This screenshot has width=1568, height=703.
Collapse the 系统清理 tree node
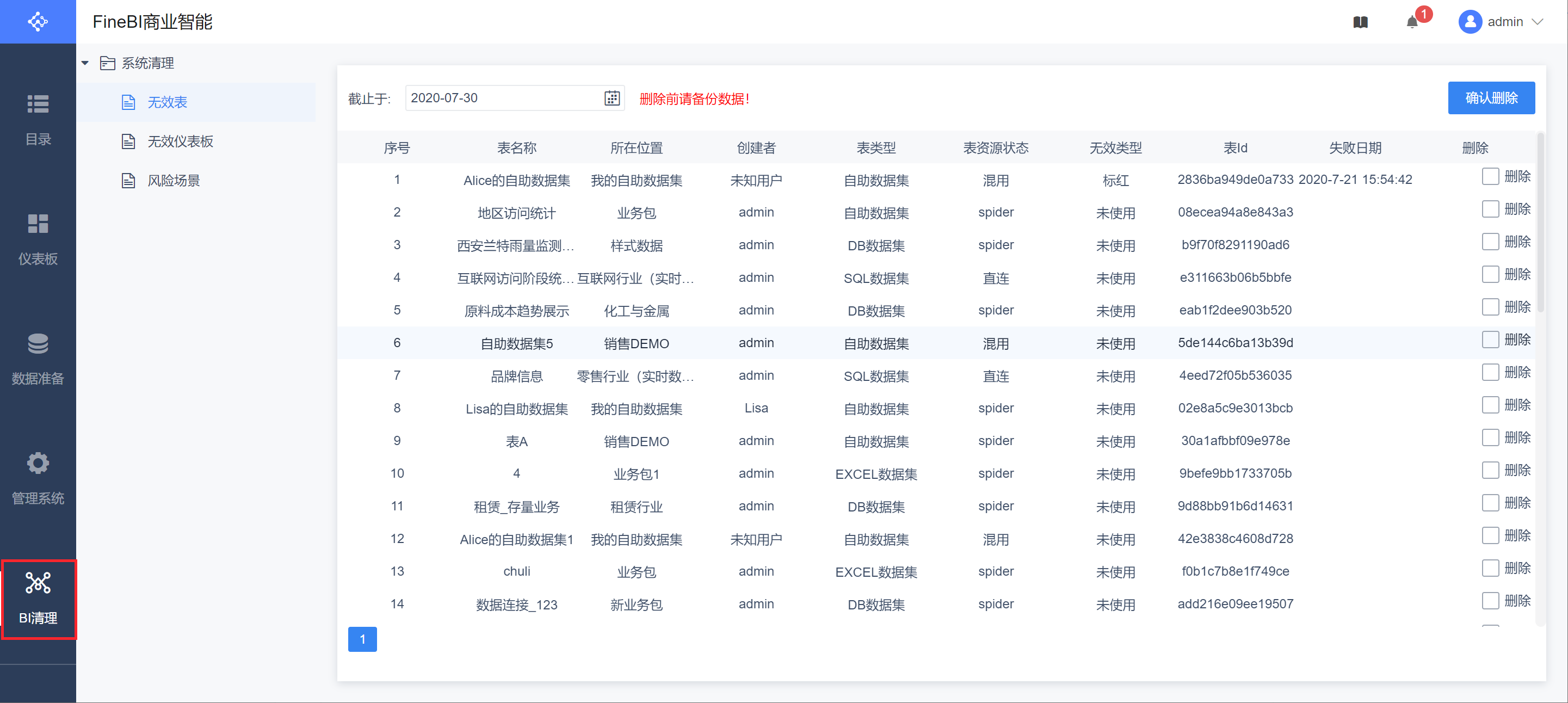[x=85, y=63]
